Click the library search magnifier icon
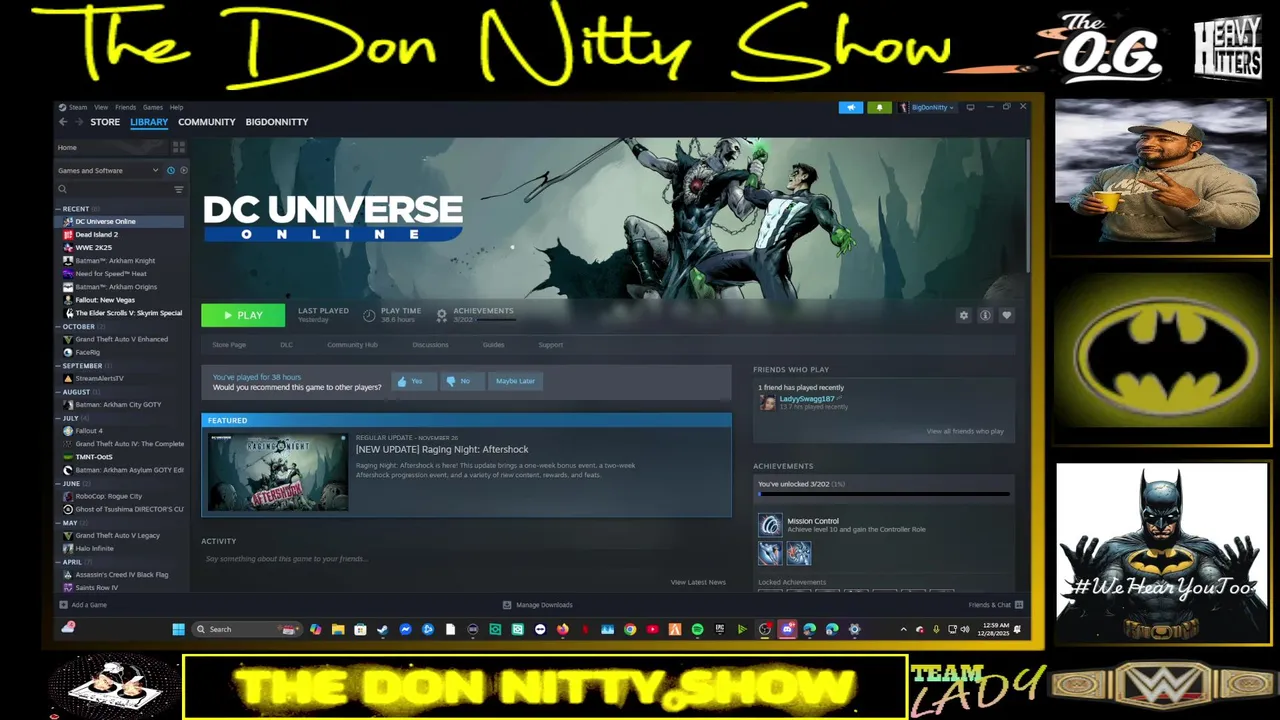The height and width of the screenshot is (720, 1280). (62, 189)
